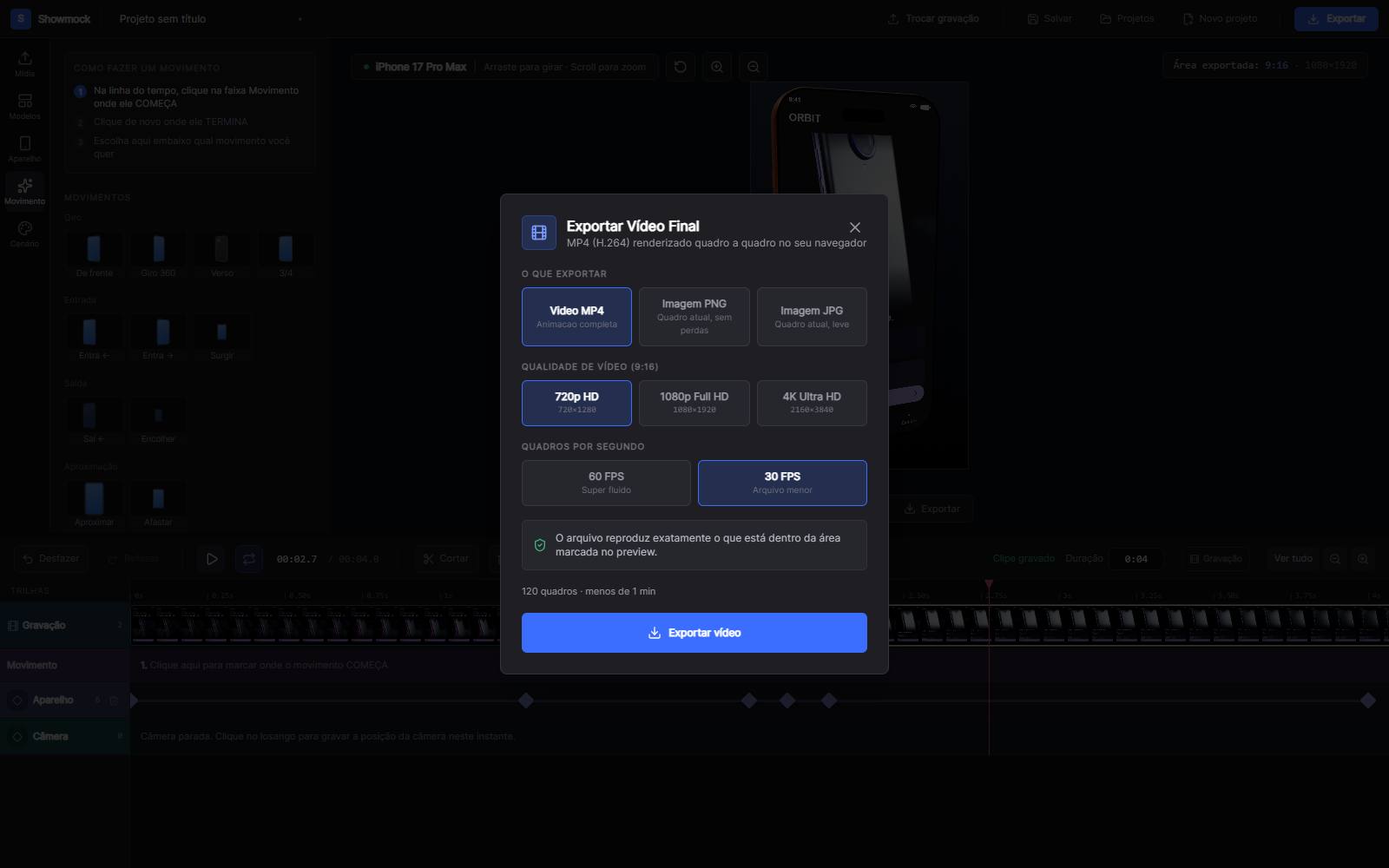Viewport: 1389px width, 868px height.
Task: Click the last keyframe on Aparelho track
Action: 1368,700
